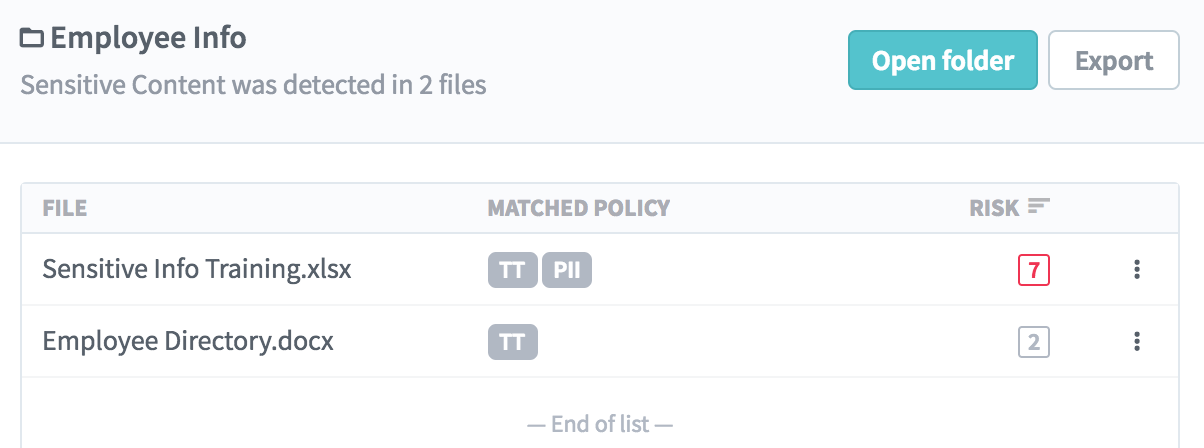Click the red risk score 7 badge
Screen dimensions: 1204x448
1034,270
